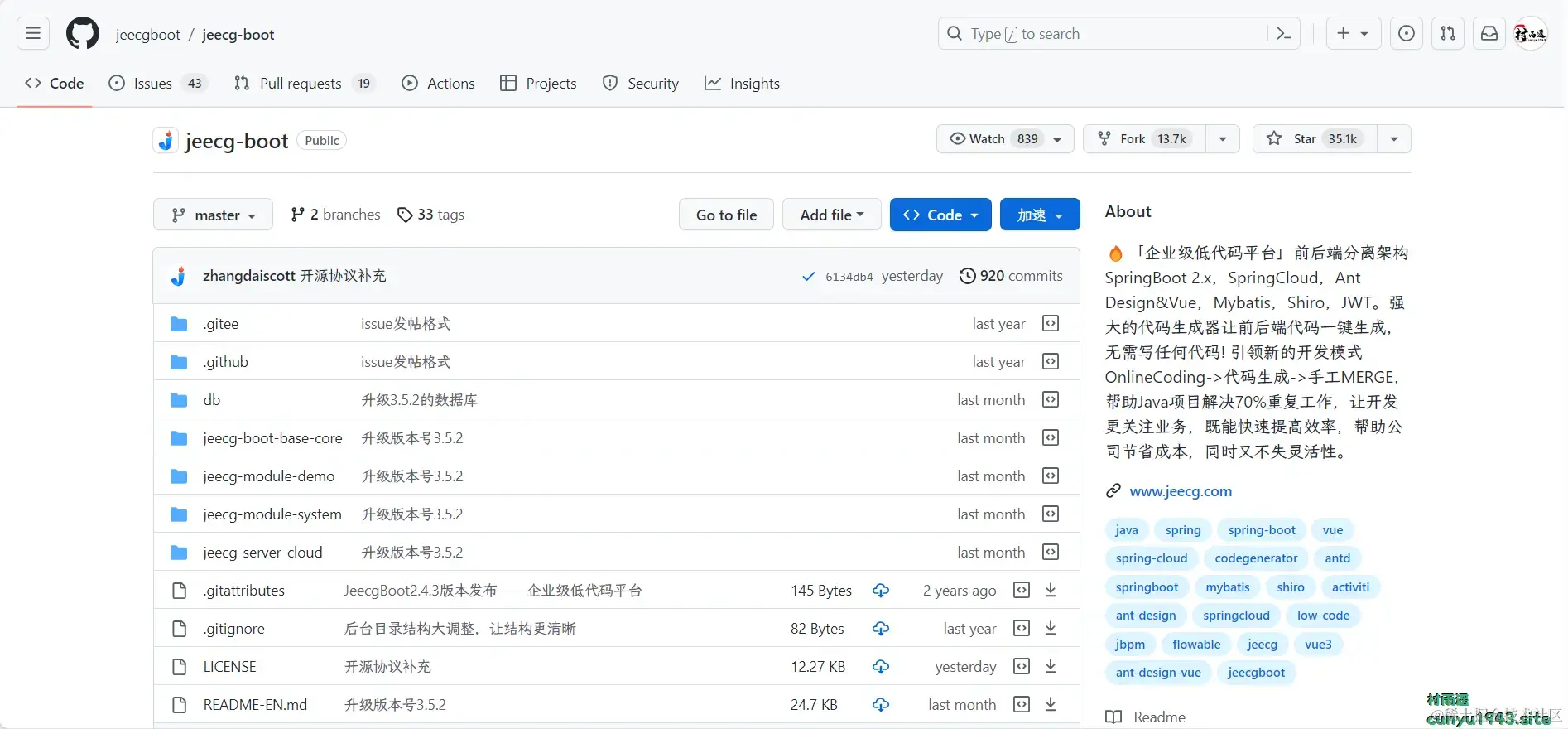Screen dimensions: 1568x729
Task: Expand the create new plus dropdown
Action: [x=1353, y=34]
